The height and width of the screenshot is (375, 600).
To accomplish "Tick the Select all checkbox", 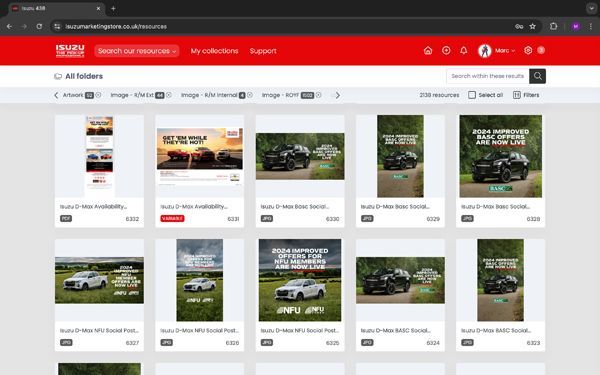I will click(472, 95).
